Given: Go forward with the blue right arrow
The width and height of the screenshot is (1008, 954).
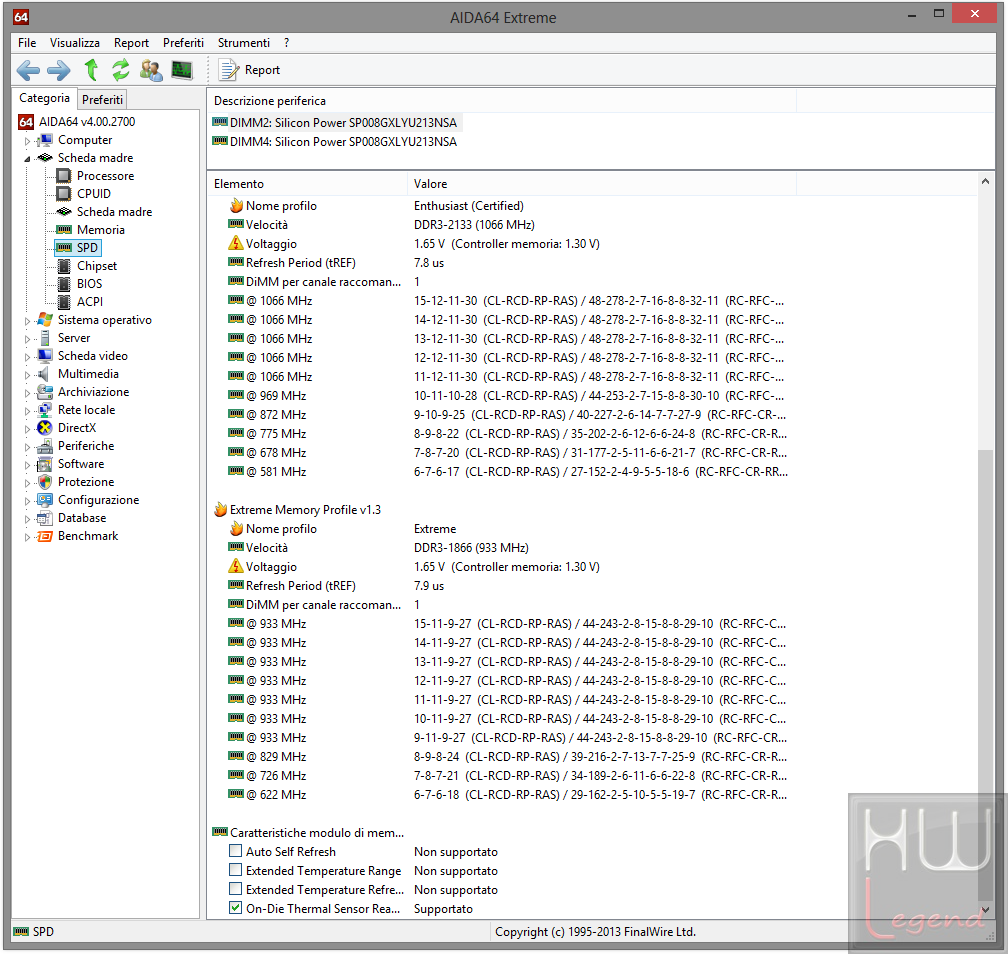Looking at the screenshot, I should [59, 70].
